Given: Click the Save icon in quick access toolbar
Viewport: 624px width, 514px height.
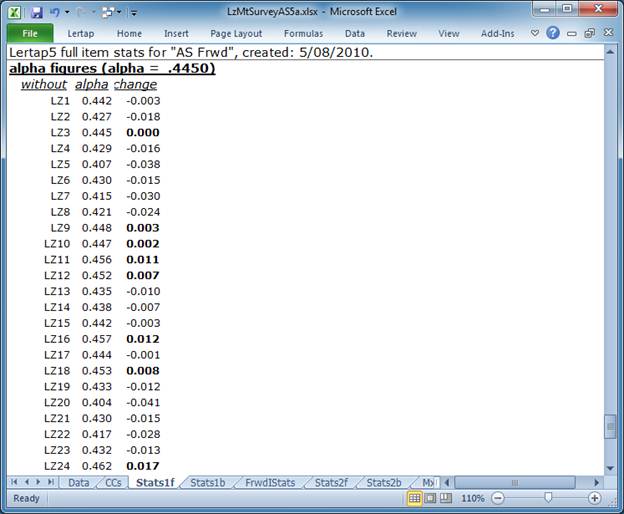Looking at the screenshot, I should [37, 12].
